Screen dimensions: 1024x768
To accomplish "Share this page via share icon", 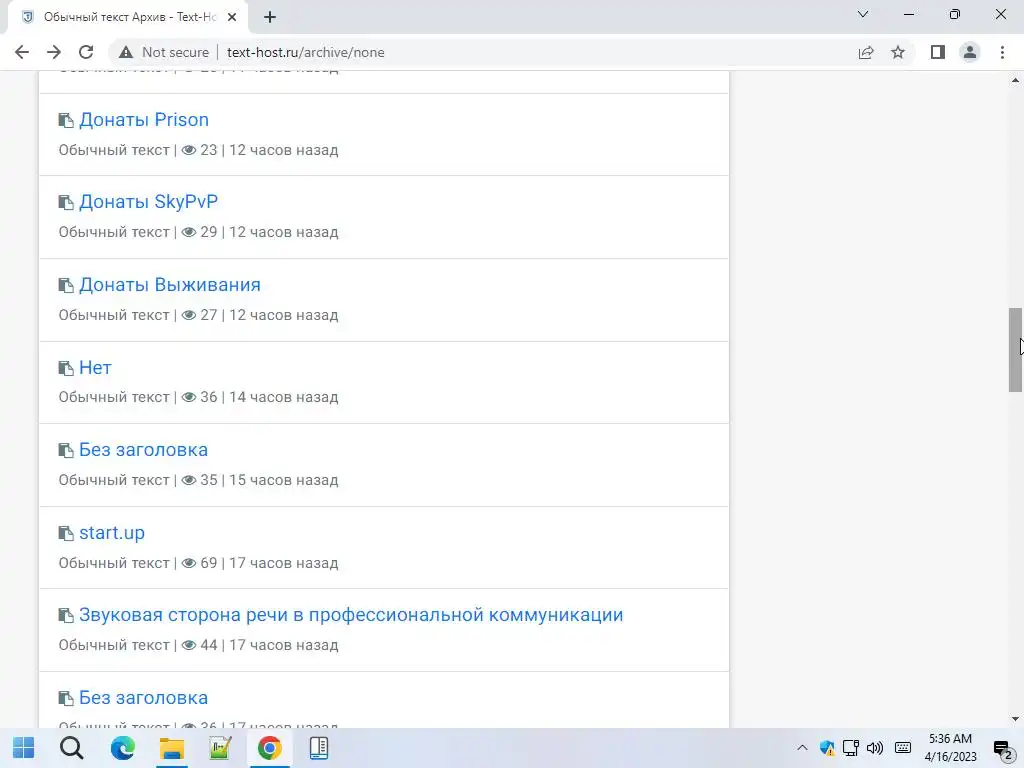I will pyautogui.click(x=866, y=52).
